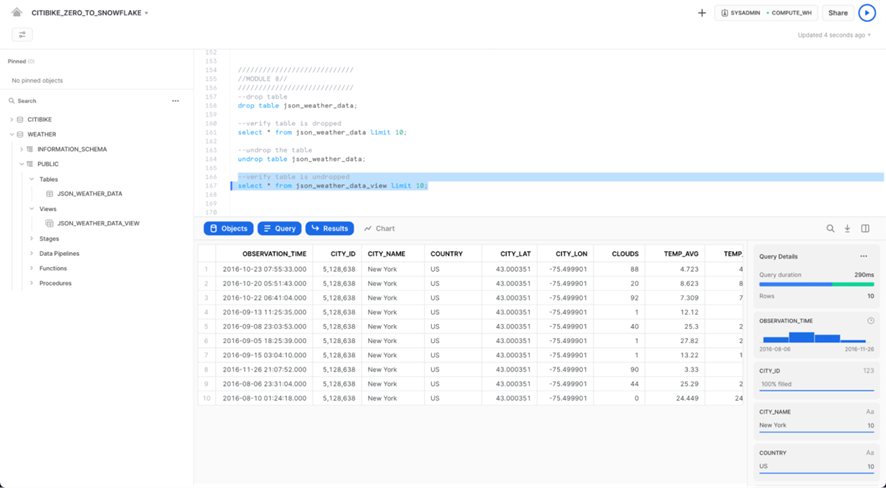Click the Home icon in top-left
The image size is (886, 488).
(x=17, y=13)
